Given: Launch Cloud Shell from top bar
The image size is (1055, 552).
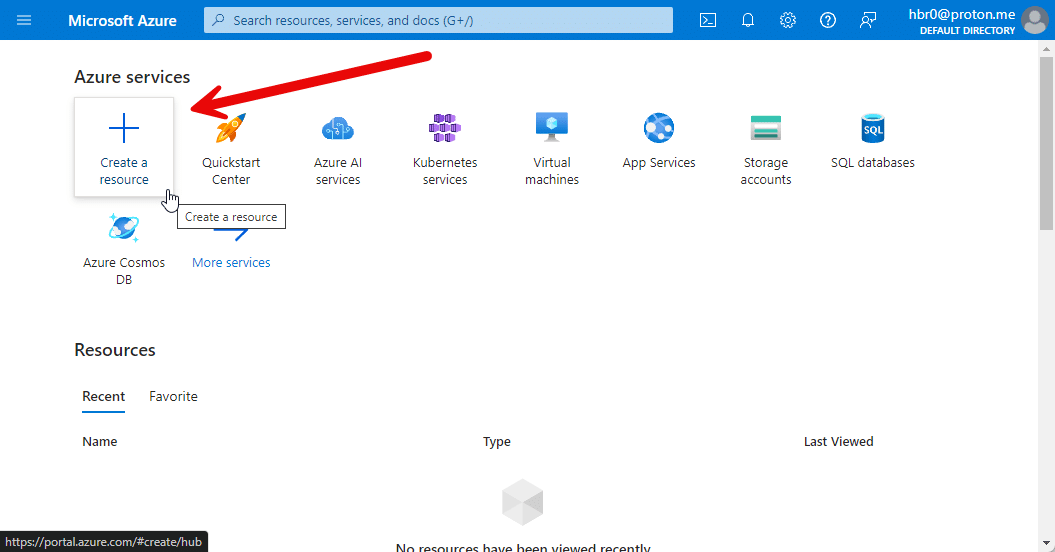Looking at the screenshot, I should [x=708, y=20].
